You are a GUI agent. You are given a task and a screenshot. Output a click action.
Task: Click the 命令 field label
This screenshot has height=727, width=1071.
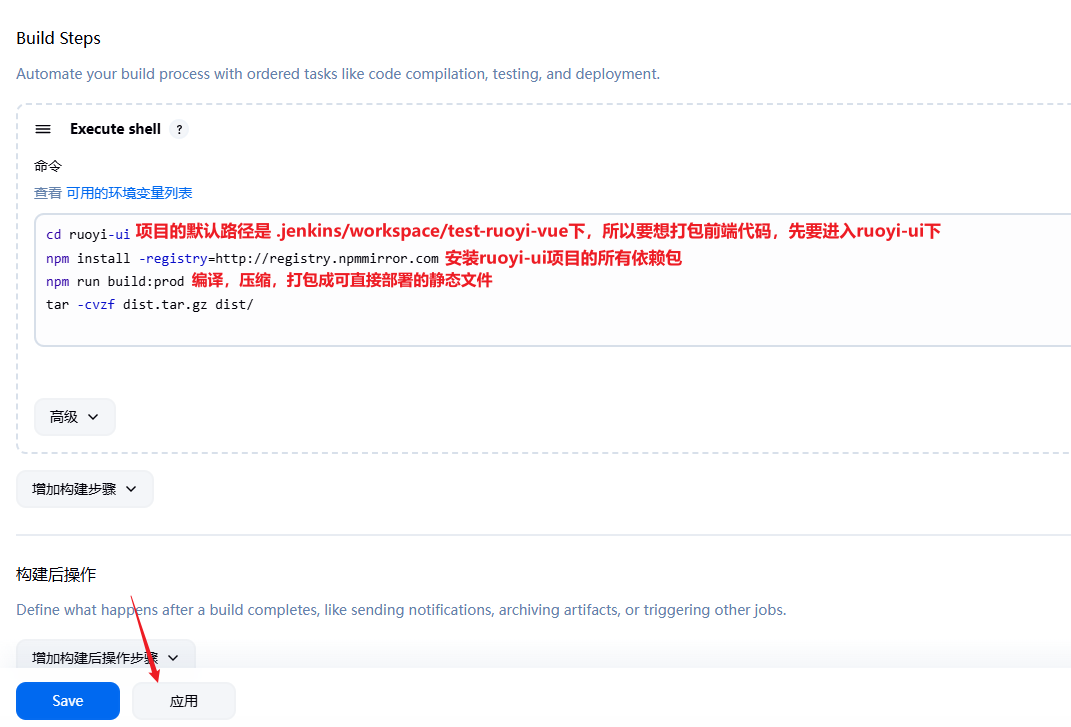tap(48, 166)
